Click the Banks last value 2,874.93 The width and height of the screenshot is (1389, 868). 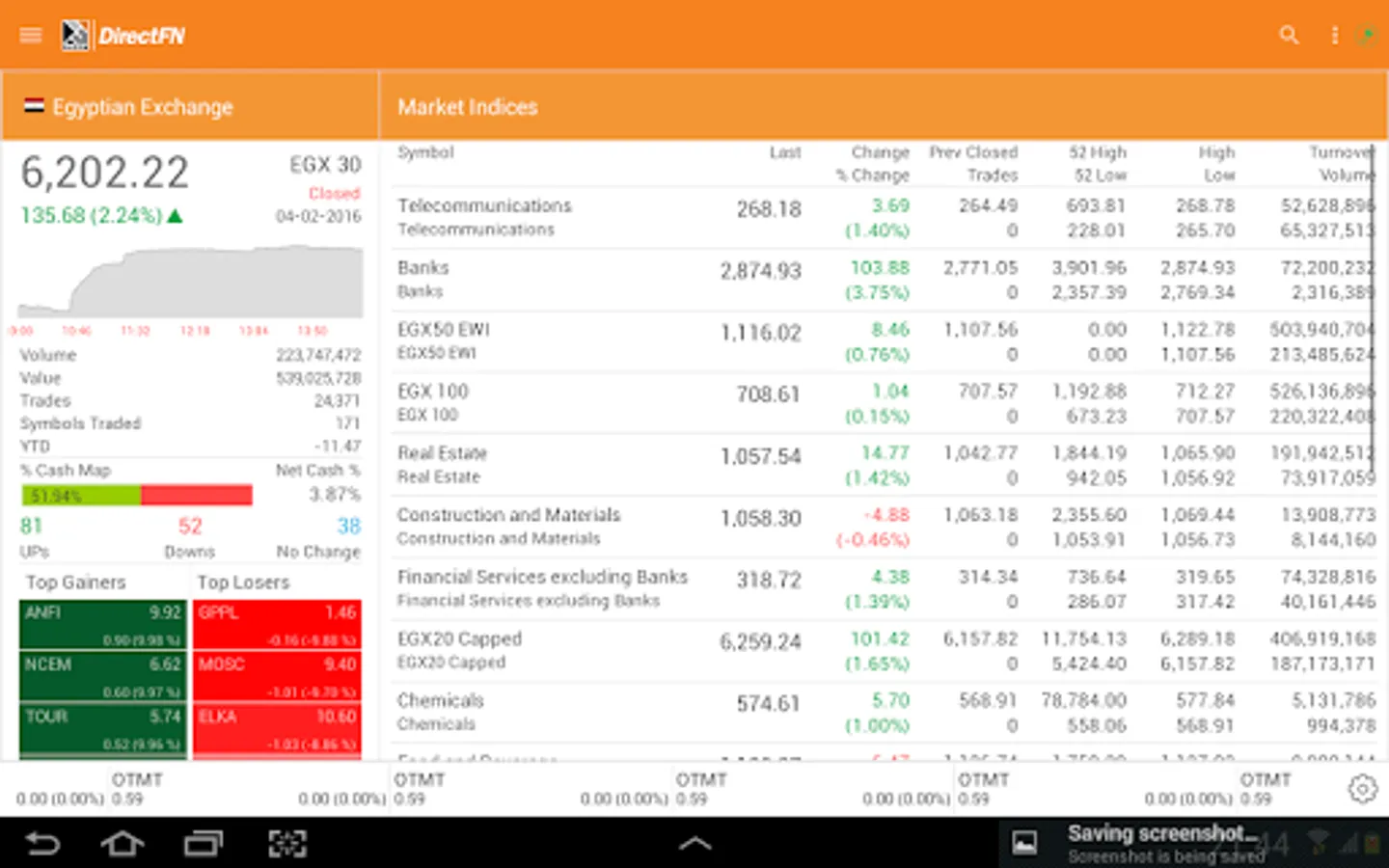pyautogui.click(x=760, y=271)
